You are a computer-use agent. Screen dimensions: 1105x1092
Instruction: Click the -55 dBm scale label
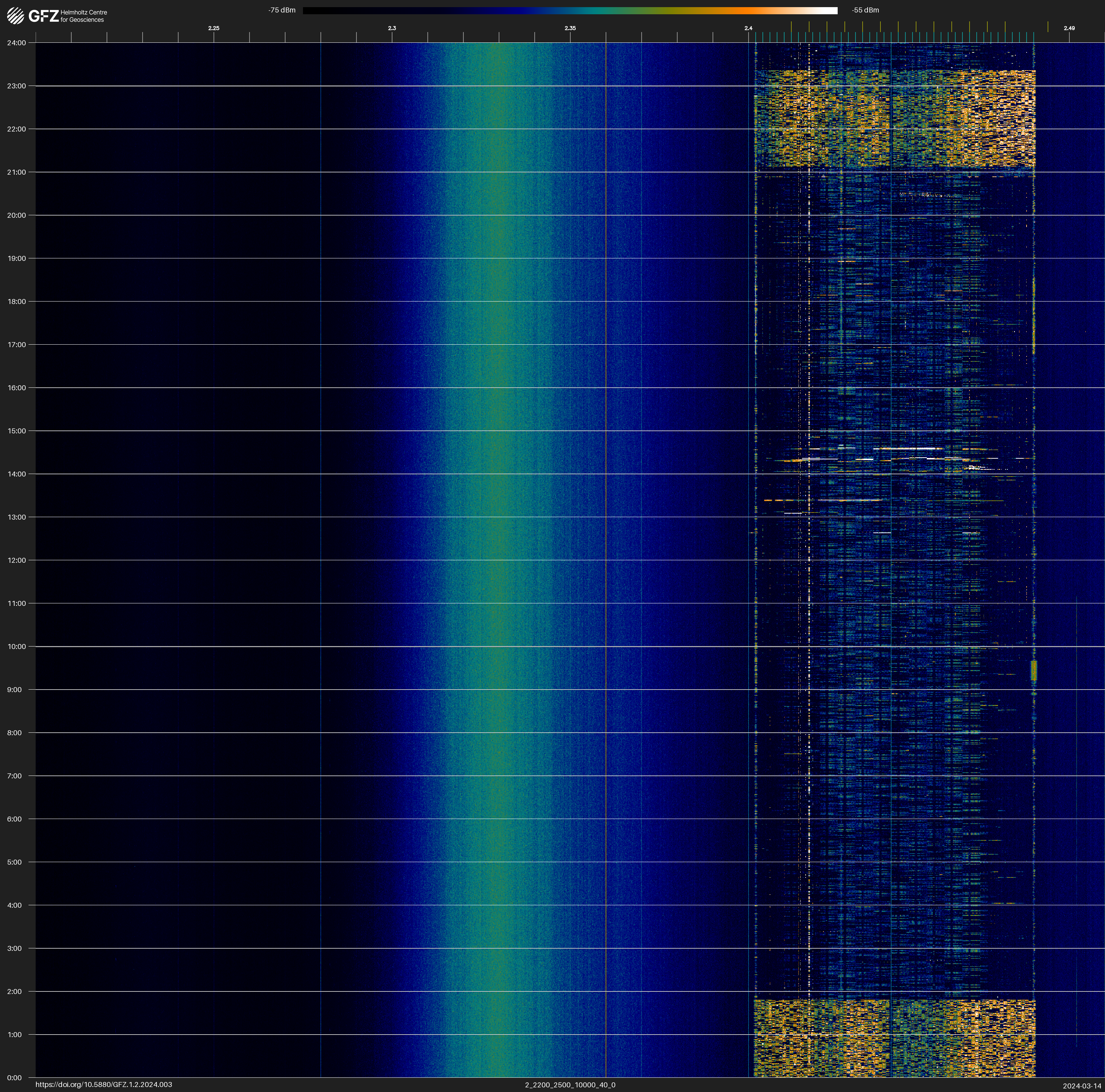pos(865,10)
